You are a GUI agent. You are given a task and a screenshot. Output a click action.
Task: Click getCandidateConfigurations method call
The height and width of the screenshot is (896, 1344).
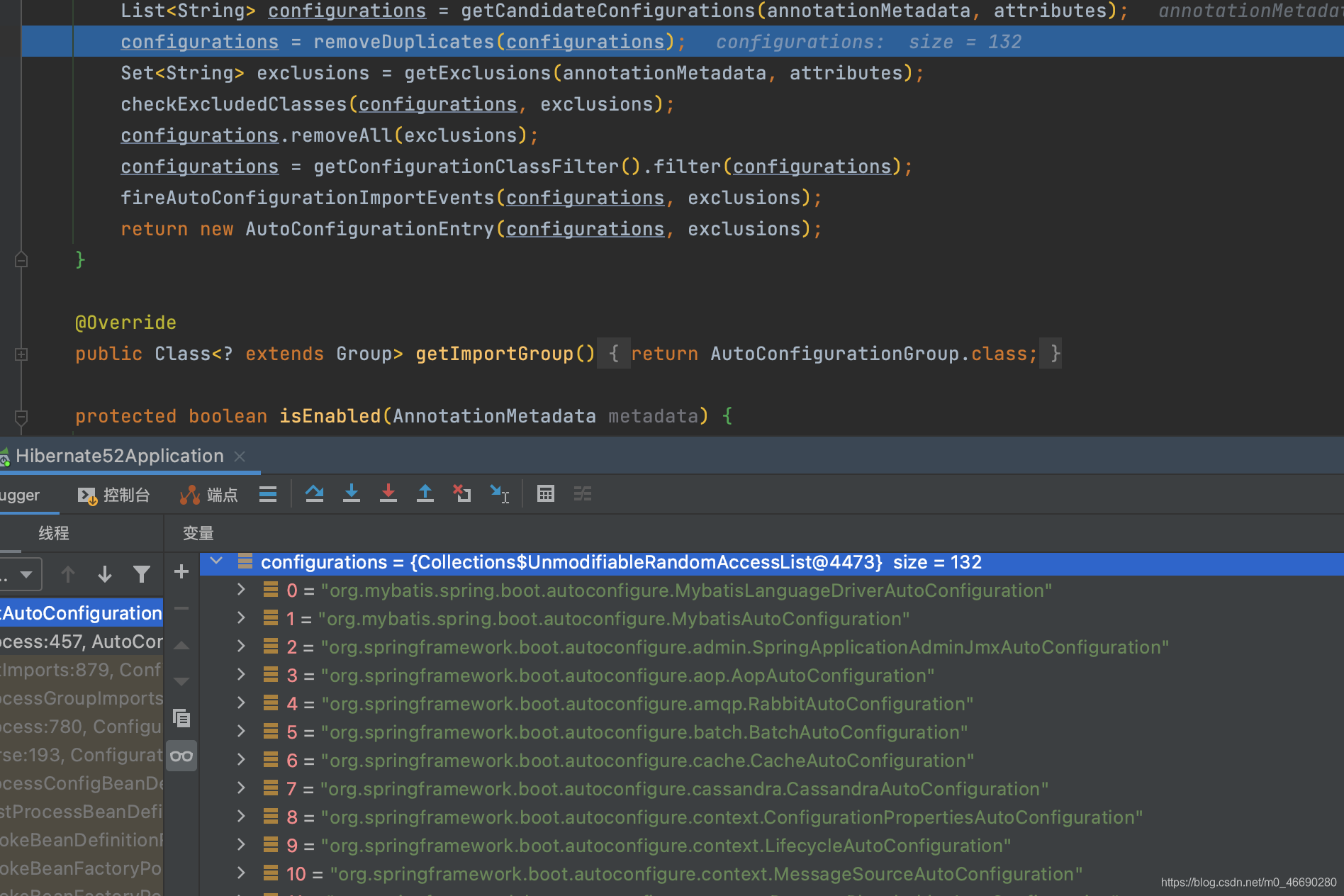pyautogui.click(x=608, y=11)
